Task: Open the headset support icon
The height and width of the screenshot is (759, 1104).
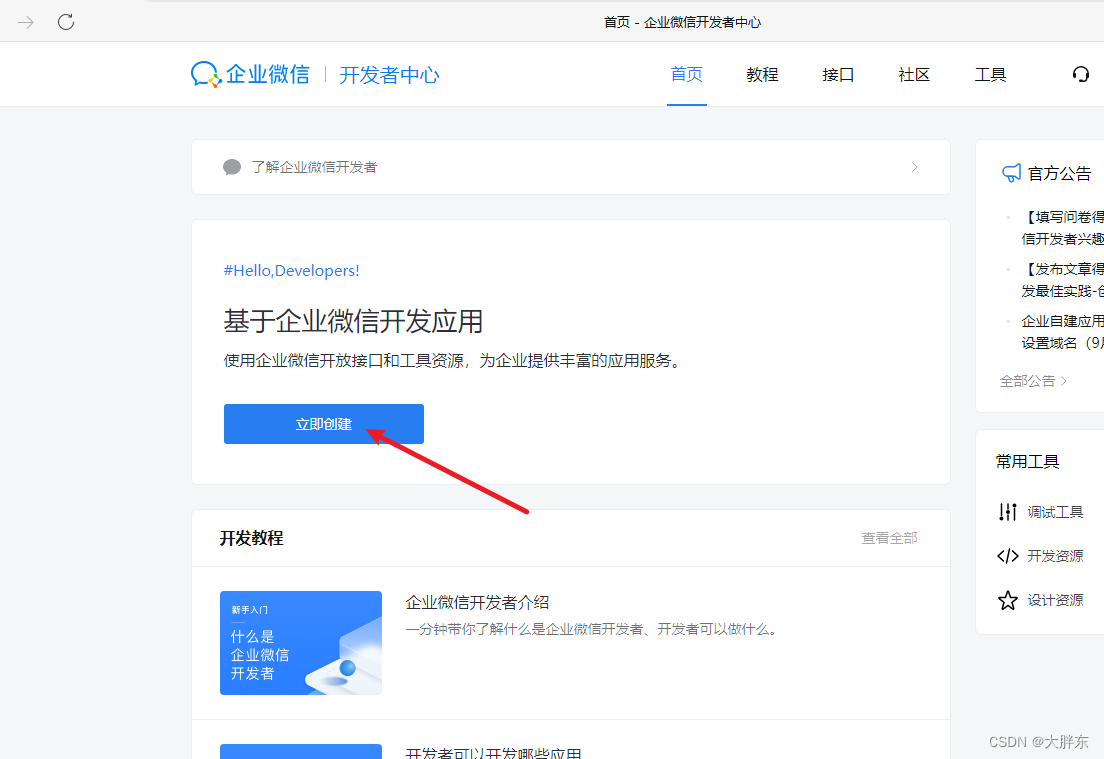Action: coord(1081,74)
